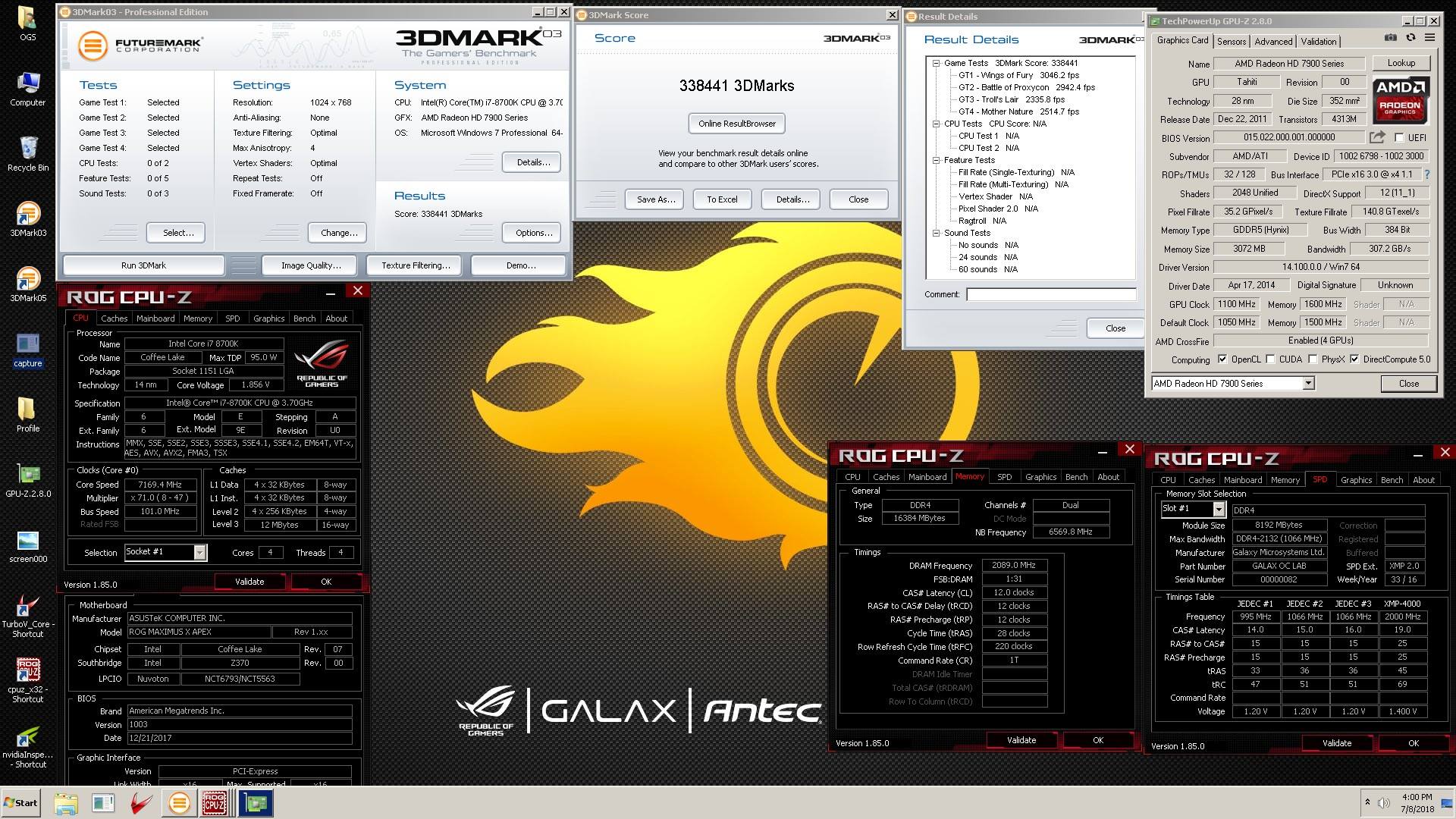Toggle the UEFI checkbox in GPU-Z

[x=1399, y=138]
